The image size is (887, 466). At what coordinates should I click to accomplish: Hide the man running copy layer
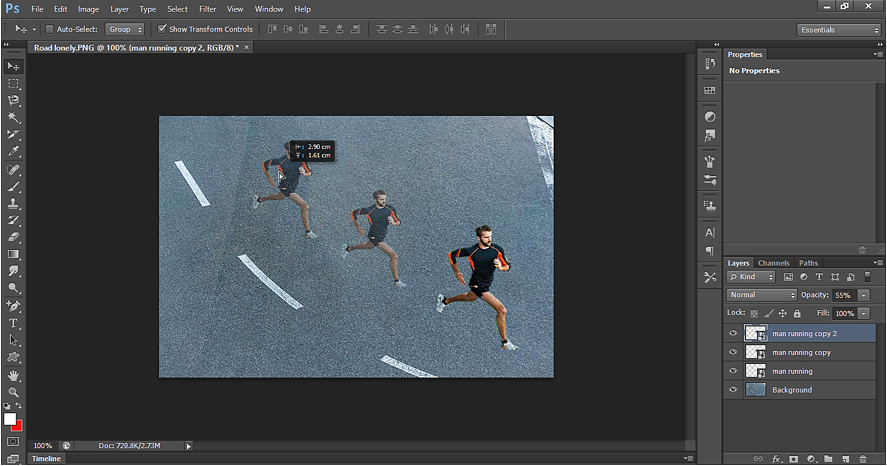click(x=733, y=352)
